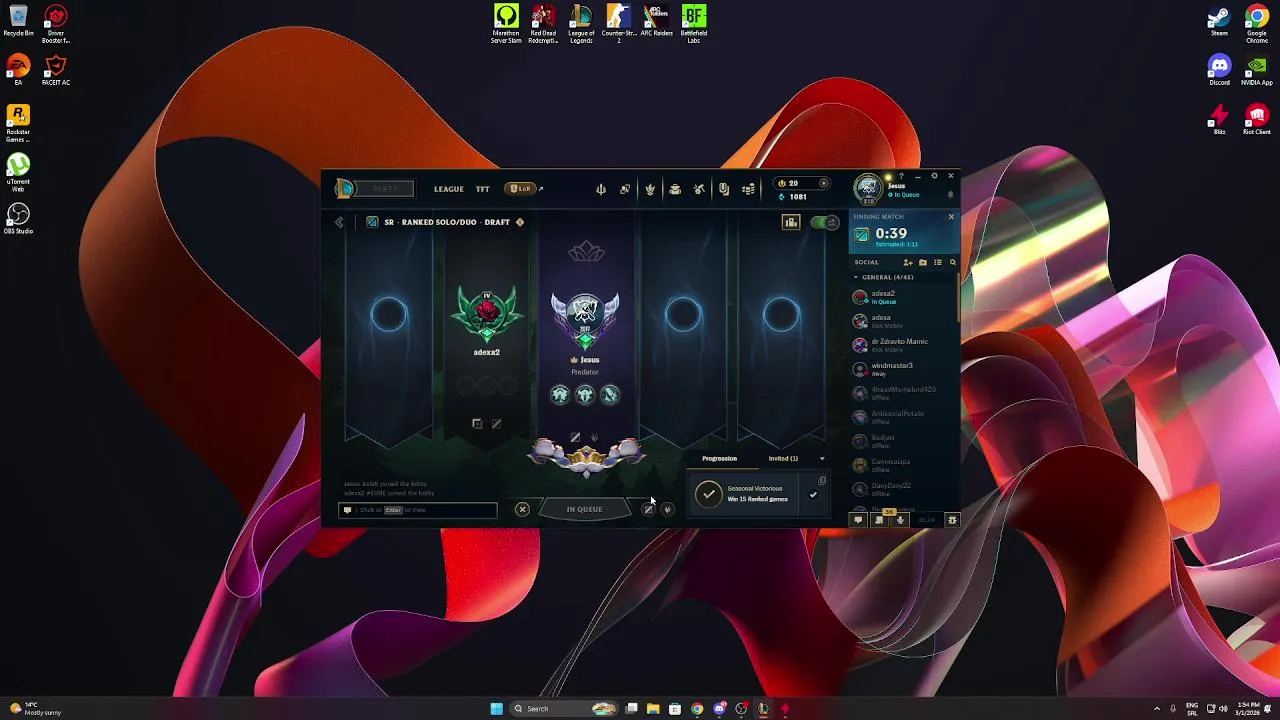This screenshot has width=1280, height=720.
Task: Open the bug report icon in social footer
Action: coord(952,520)
